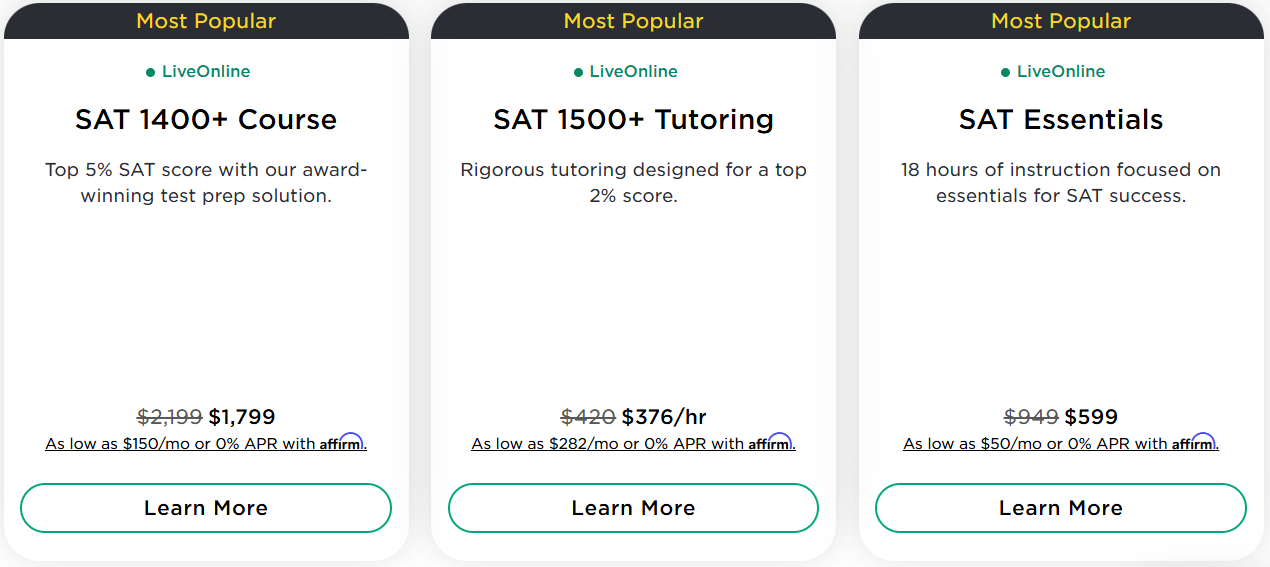Click the Affirm logo in SAT 1500+ Tutoring card

pos(770,443)
